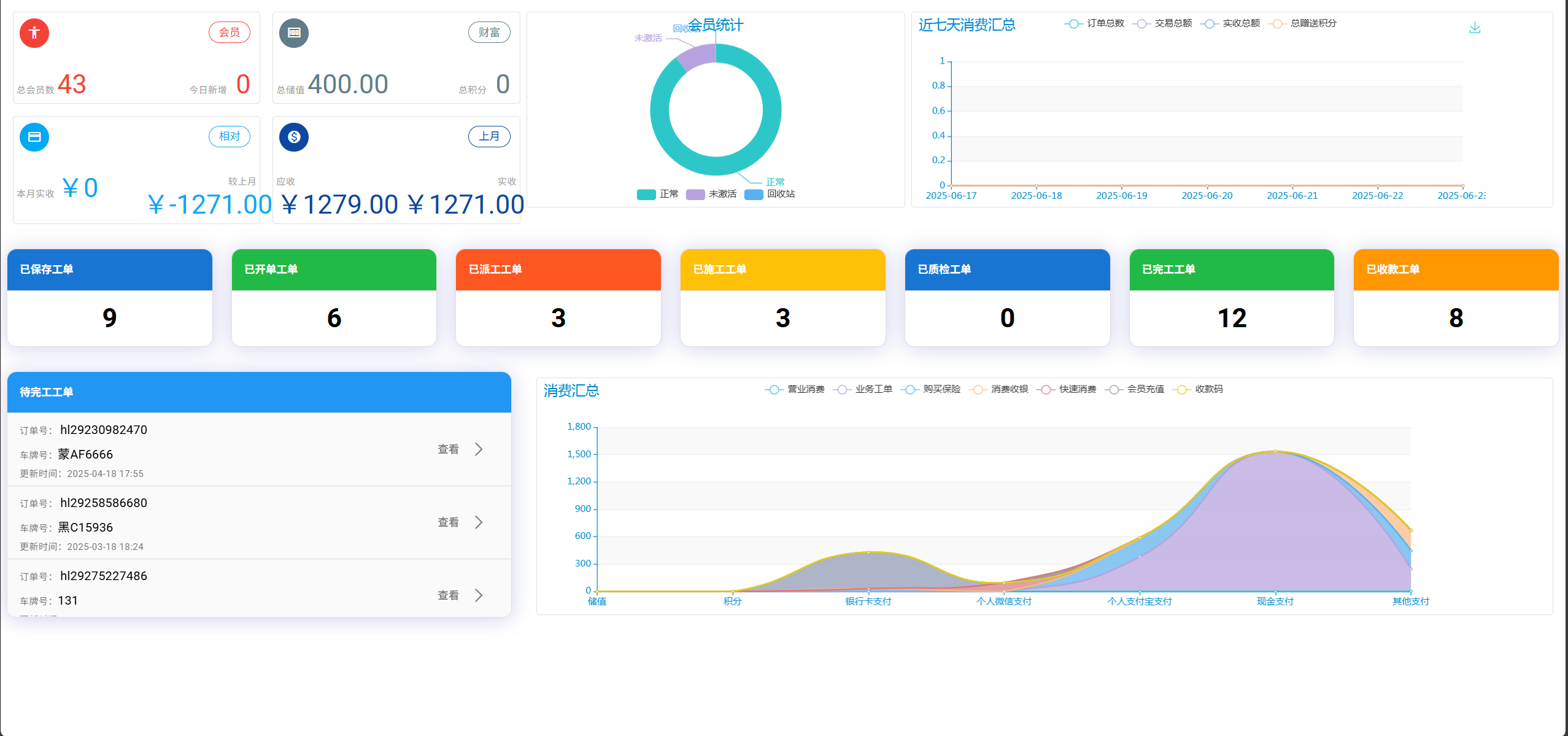Click actual received amount ￥1271.00
1568x736 pixels.
coord(465,205)
